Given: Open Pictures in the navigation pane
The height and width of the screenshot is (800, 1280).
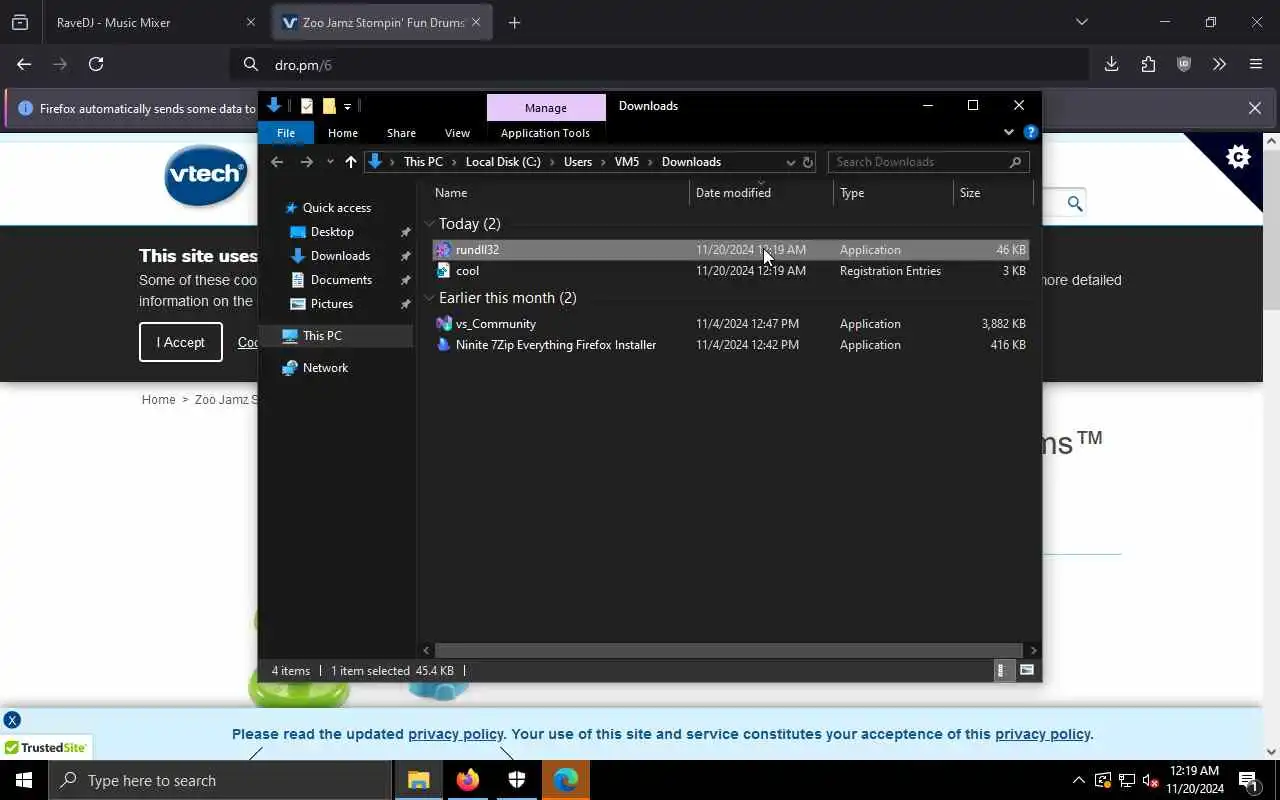Looking at the screenshot, I should [x=332, y=304].
